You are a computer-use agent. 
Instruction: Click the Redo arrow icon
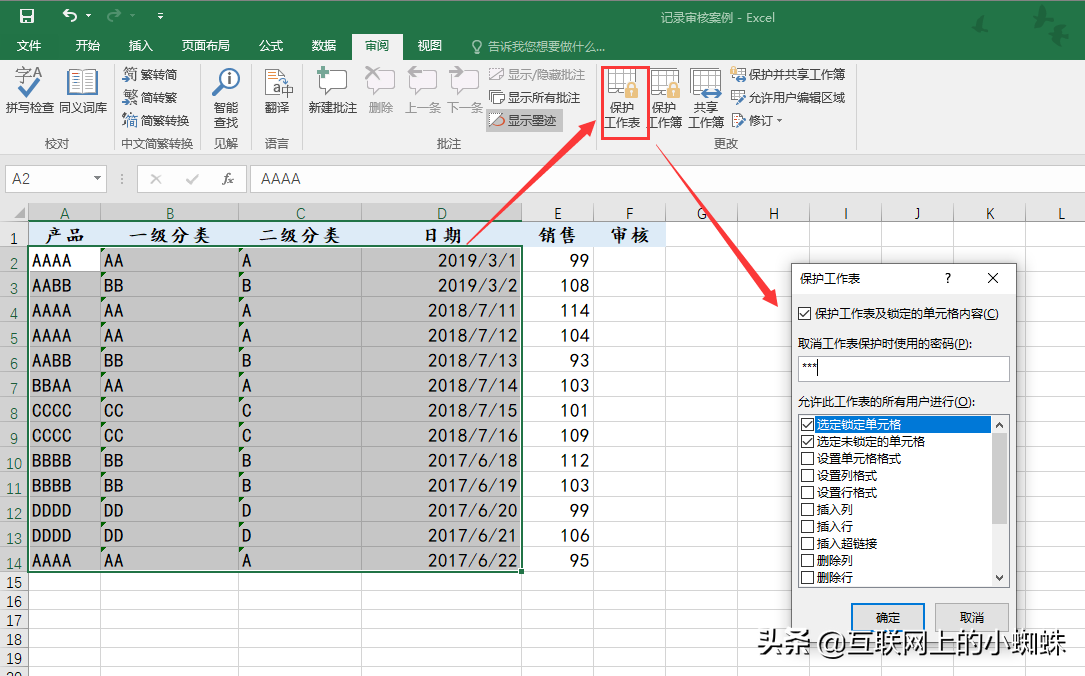click(x=113, y=15)
